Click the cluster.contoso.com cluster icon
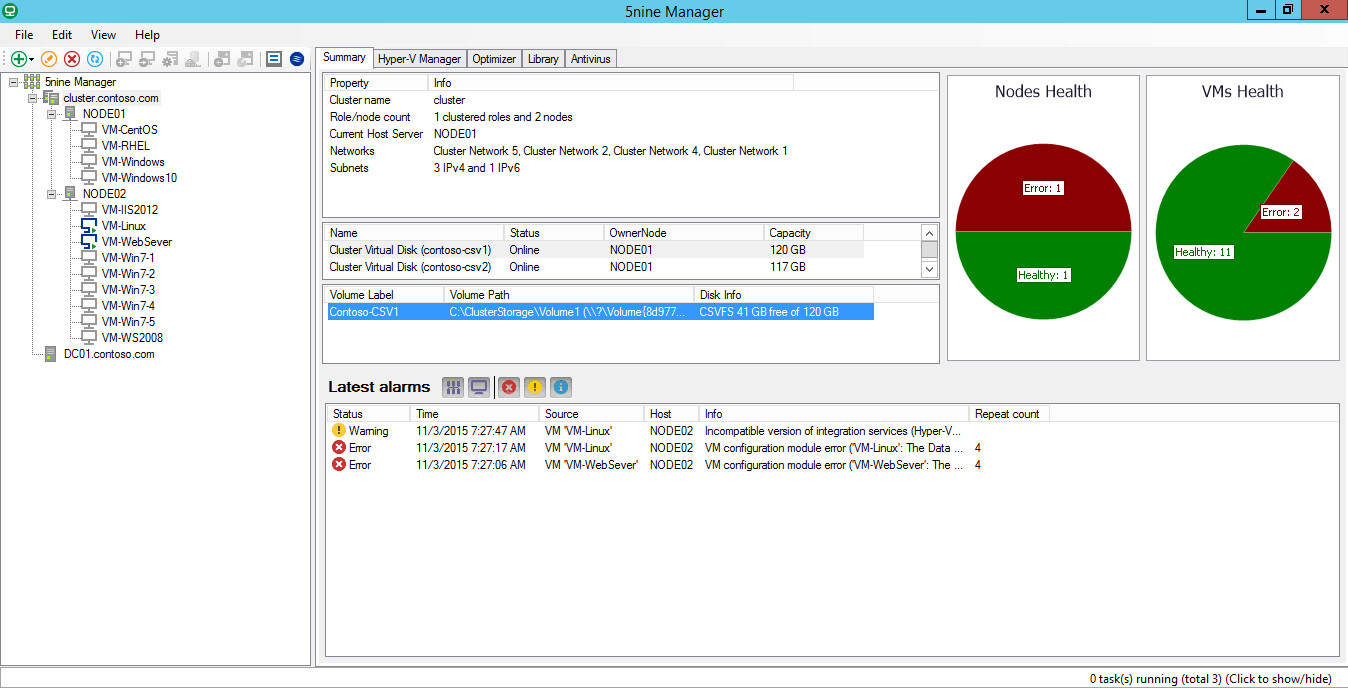1348x688 pixels. tap(50, 98)
